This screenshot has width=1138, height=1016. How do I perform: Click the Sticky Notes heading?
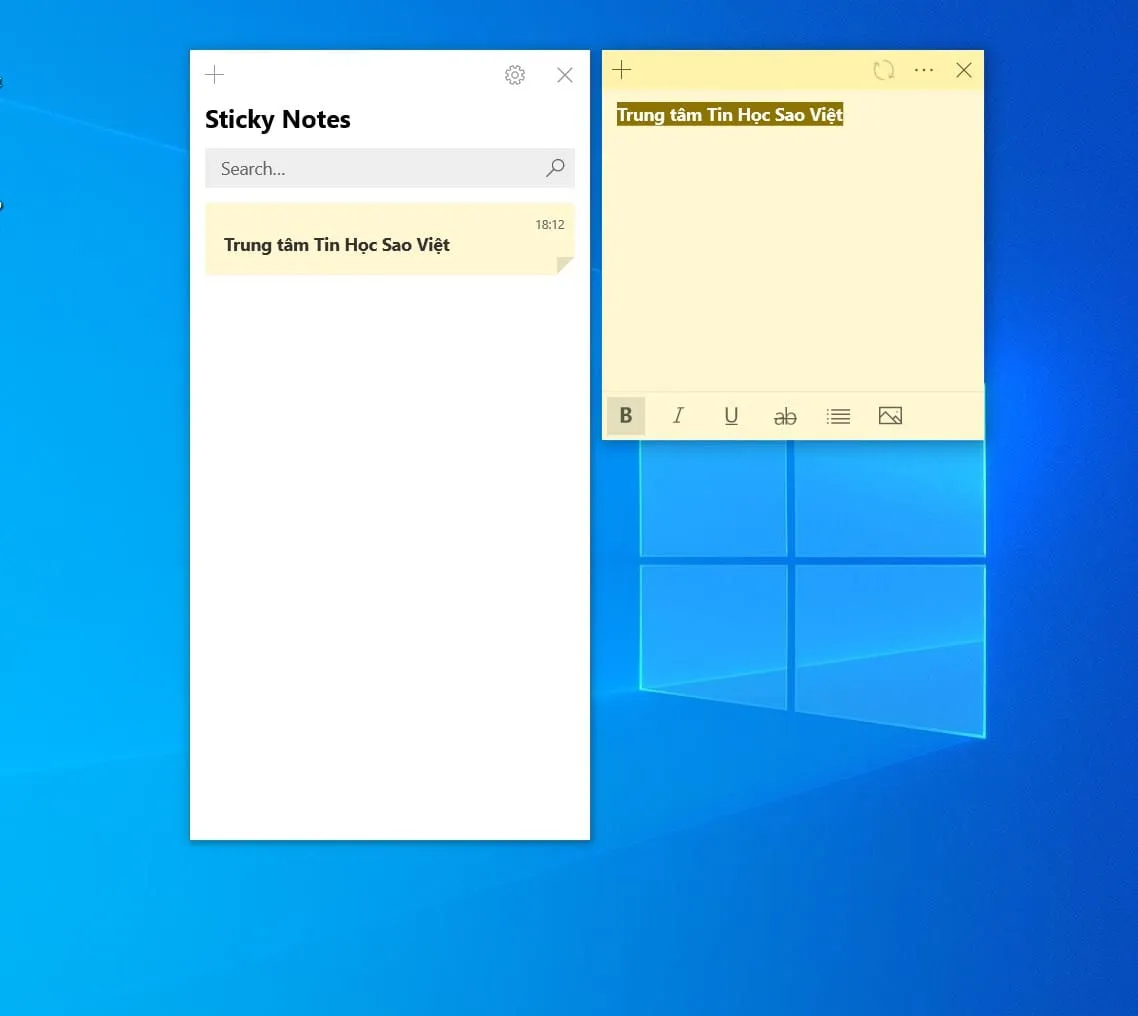point(278,120)
